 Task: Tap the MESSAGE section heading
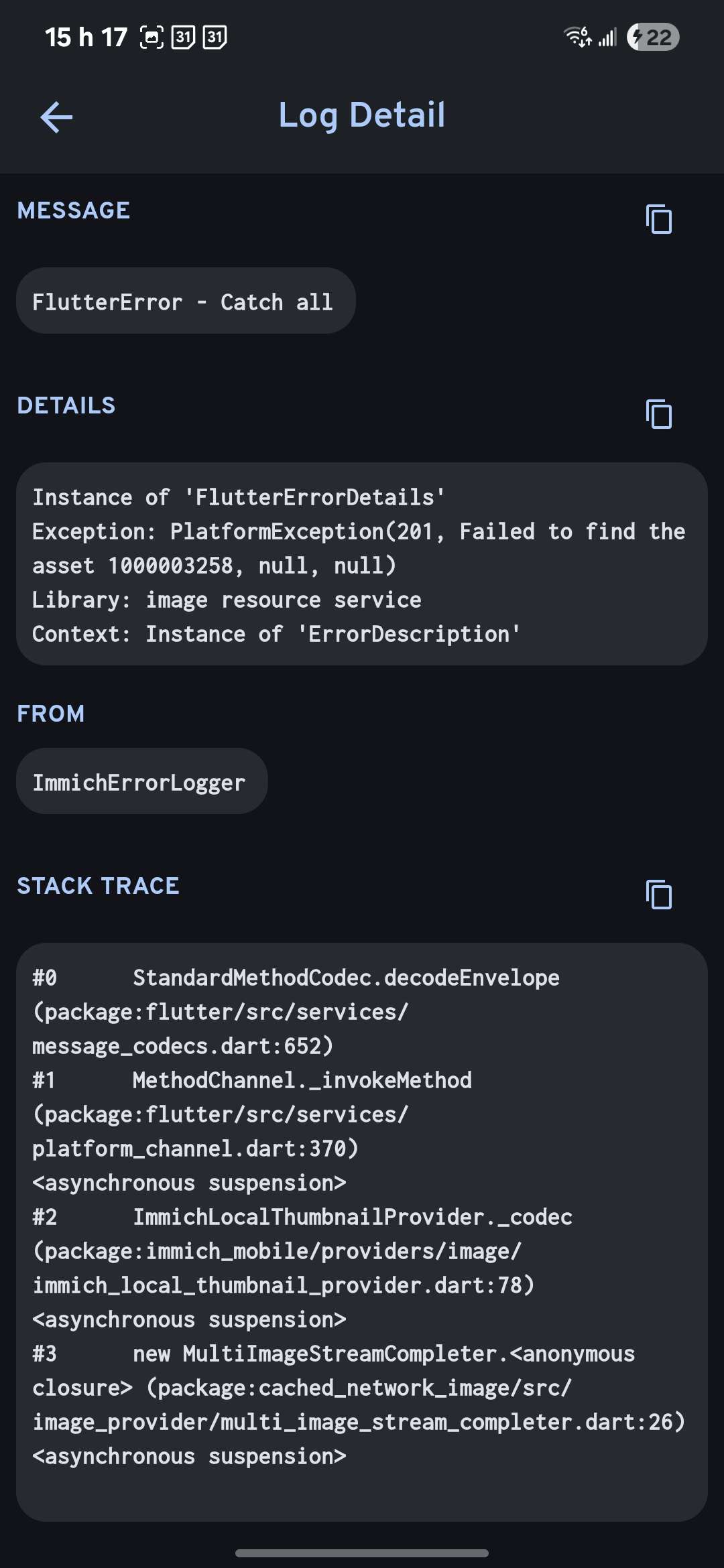coord(74,210)
